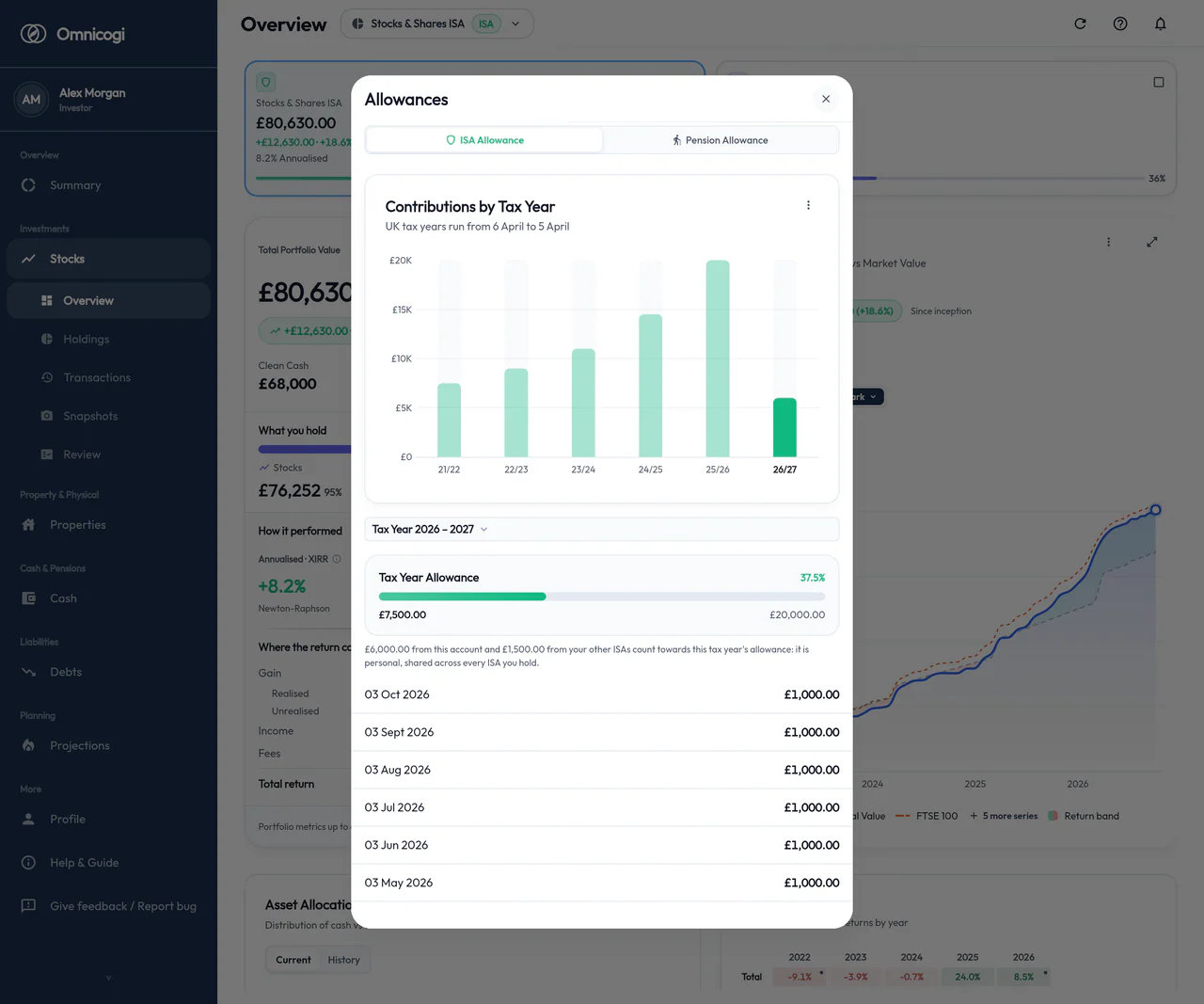Toggle the FTSE 100 series in the legend
1204x1004 pixels.
tap(927, 816)
